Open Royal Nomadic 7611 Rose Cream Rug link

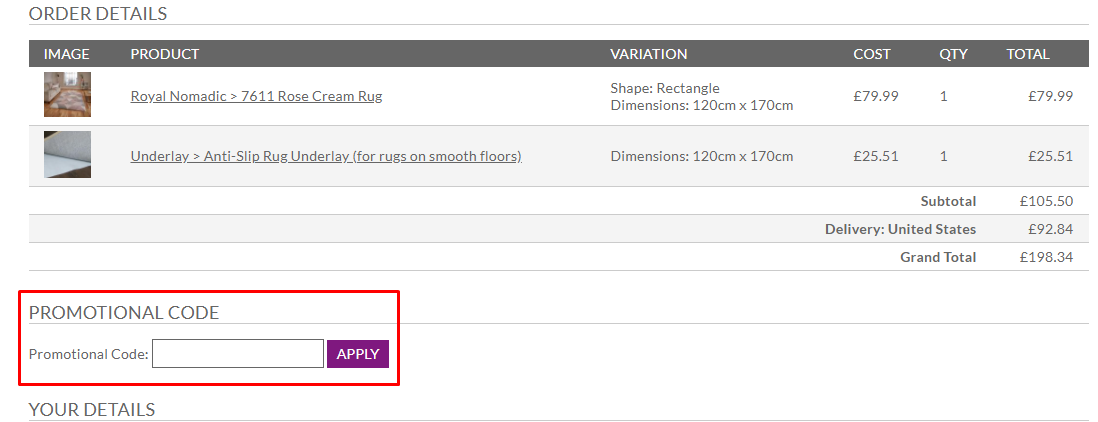256,96
